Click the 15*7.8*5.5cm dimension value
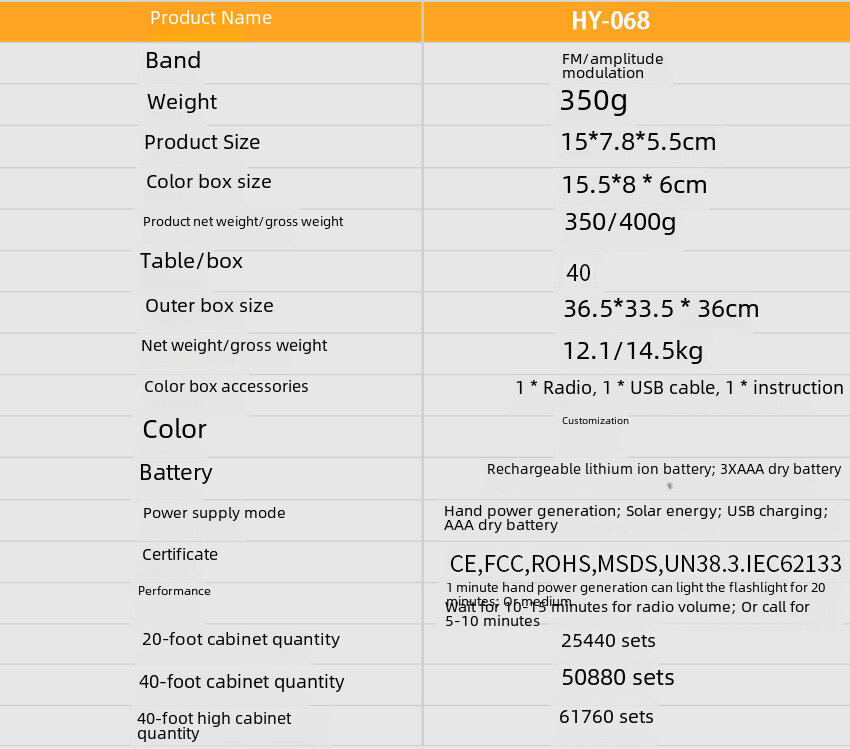850x749 pixels. tap(639, 142)
